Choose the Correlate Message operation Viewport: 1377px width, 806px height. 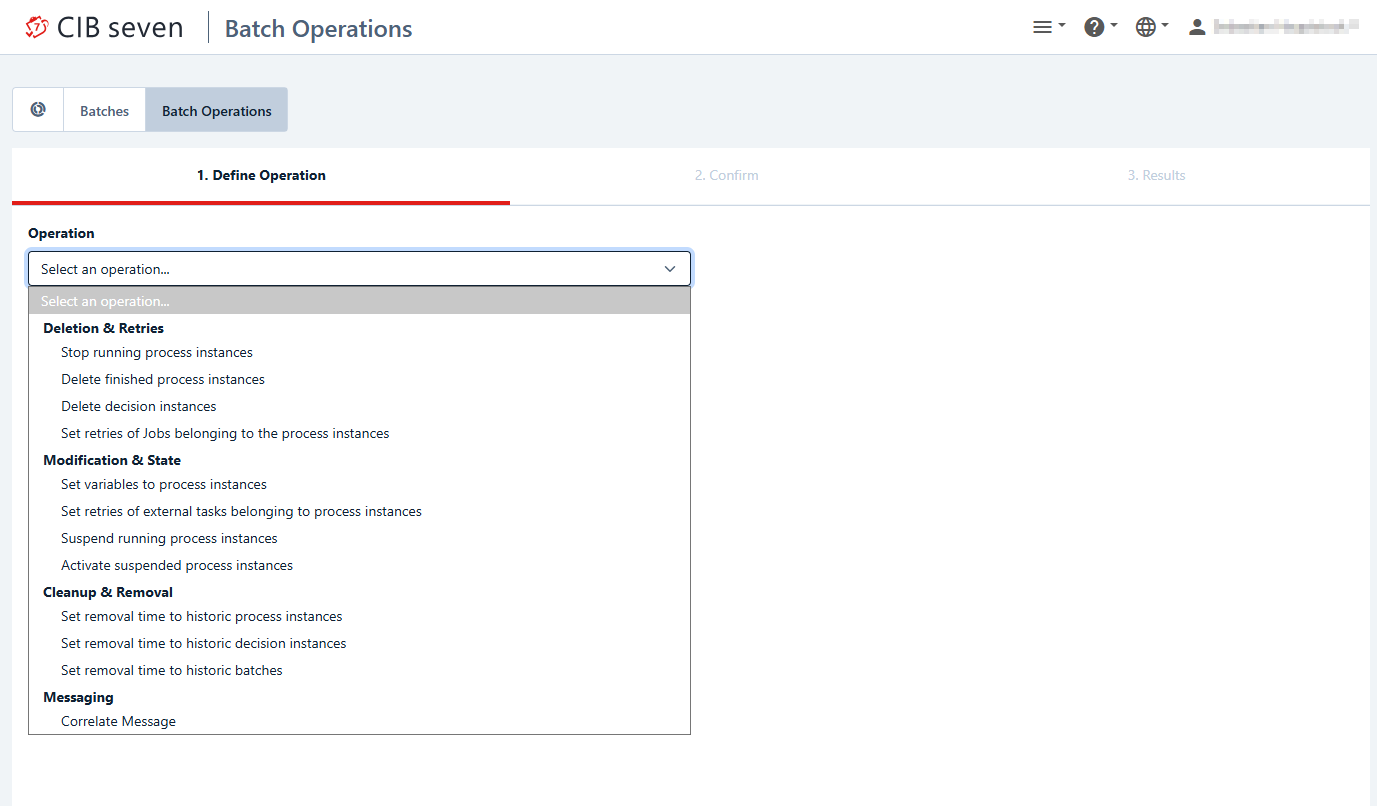118,721
